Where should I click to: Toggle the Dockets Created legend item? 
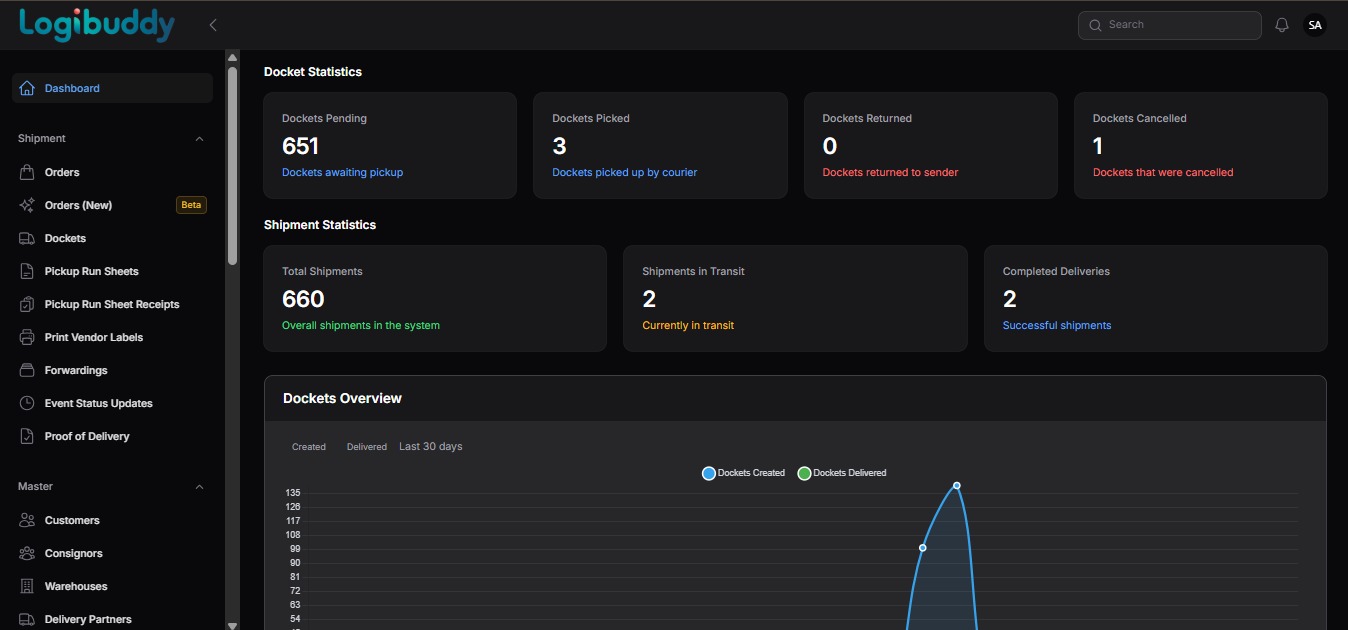point(743,473)
